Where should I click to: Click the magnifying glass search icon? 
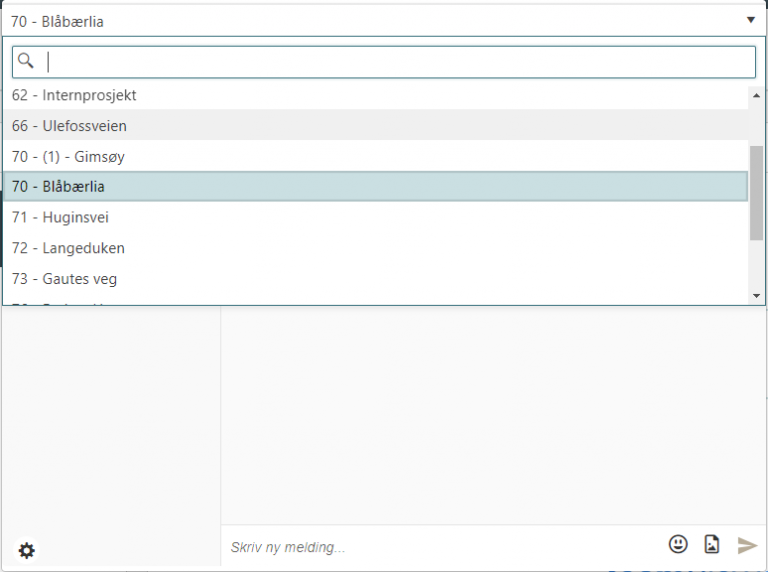tap(26, 62)
